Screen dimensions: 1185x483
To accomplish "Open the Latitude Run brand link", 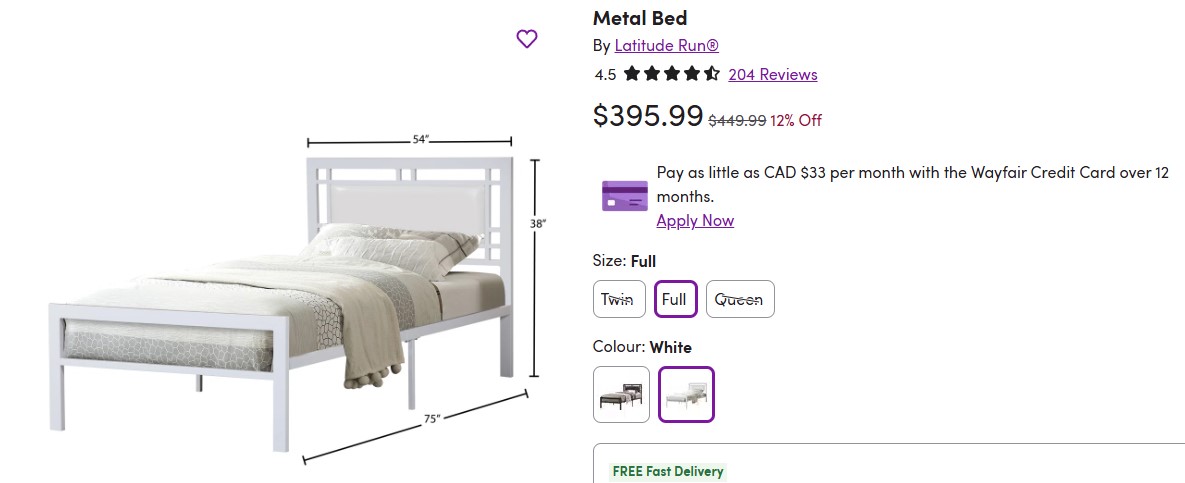I will point(666,46).
